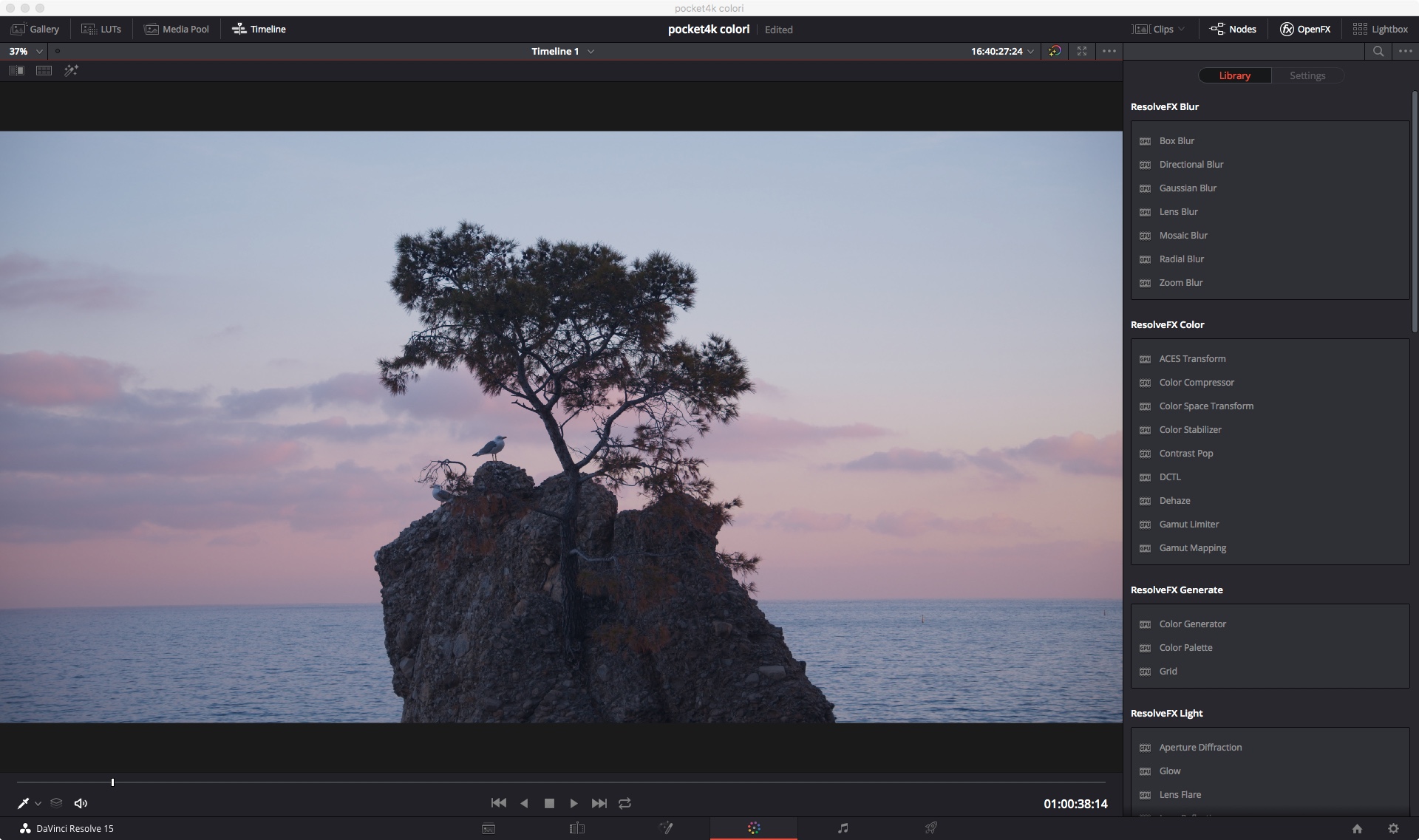The height and width of the screenshot is (840, 1419).
Task: Toggle the Clips panel
Action: coord(1153,29)
